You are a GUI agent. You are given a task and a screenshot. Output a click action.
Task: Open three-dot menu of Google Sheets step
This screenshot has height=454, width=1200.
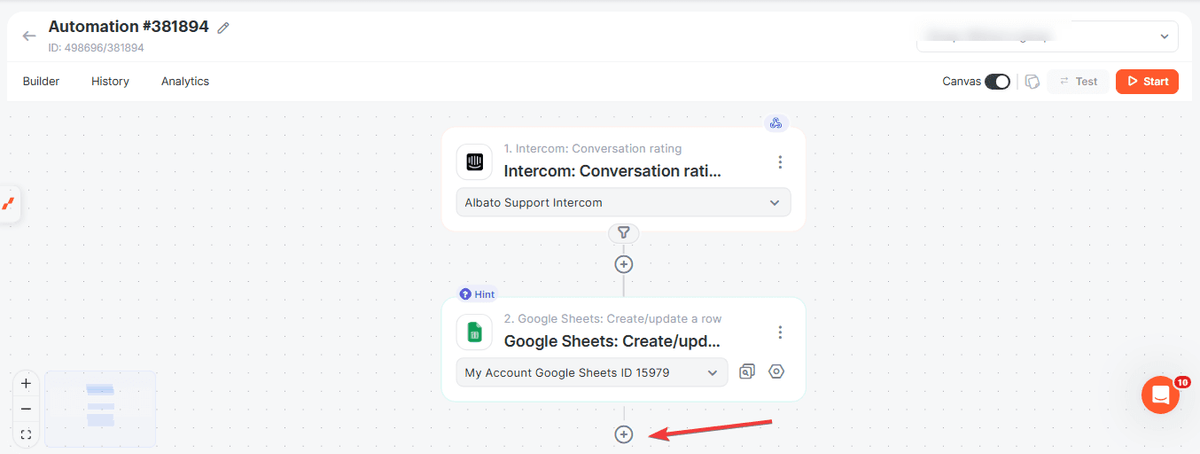click(780, 332)
